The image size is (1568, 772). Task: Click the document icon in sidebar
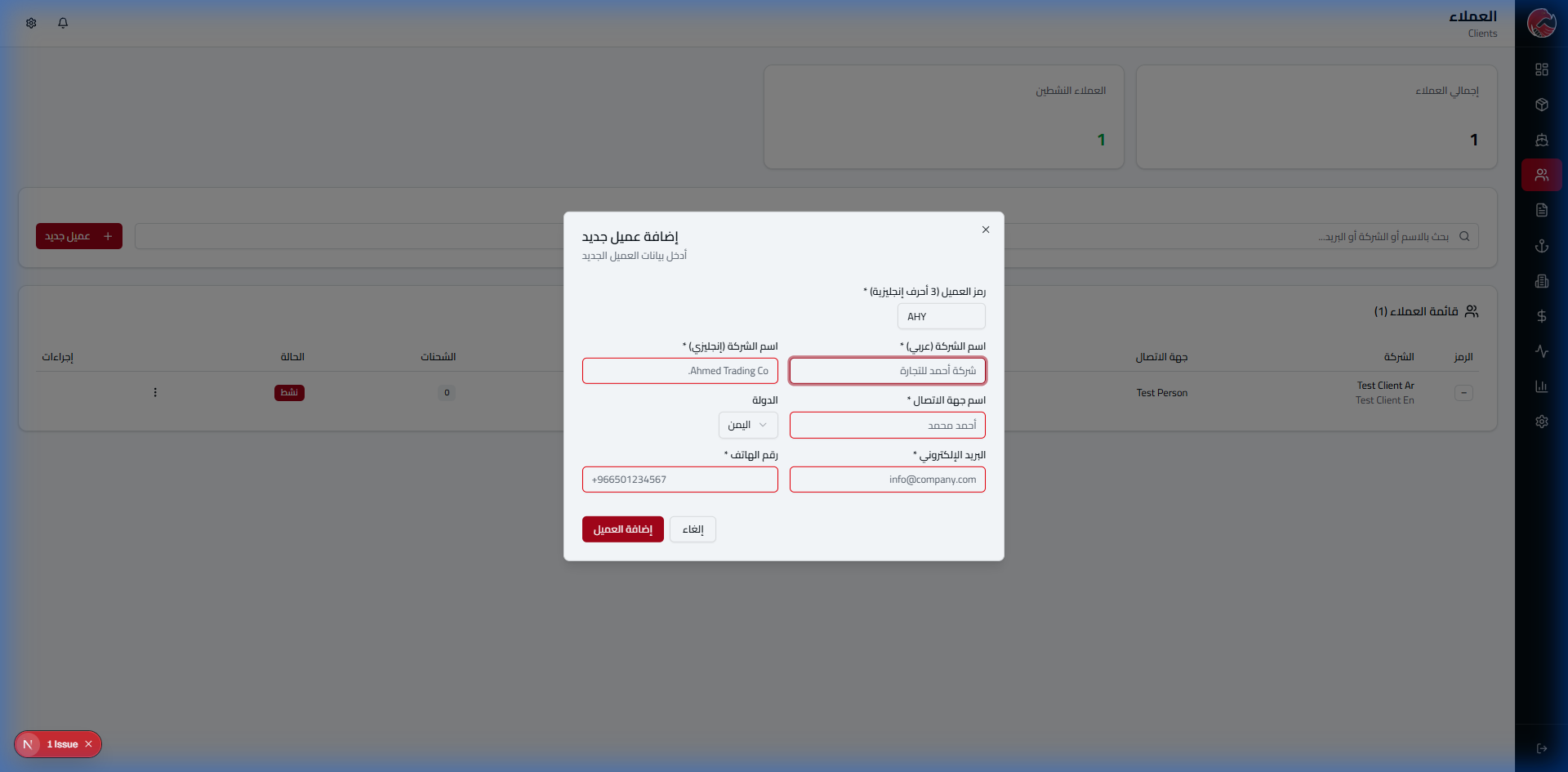tap(1541, 211)
